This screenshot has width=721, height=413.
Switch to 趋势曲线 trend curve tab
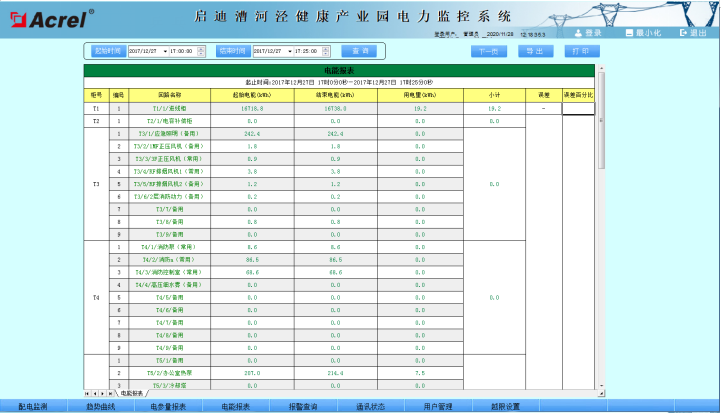(x=101, y=406)
